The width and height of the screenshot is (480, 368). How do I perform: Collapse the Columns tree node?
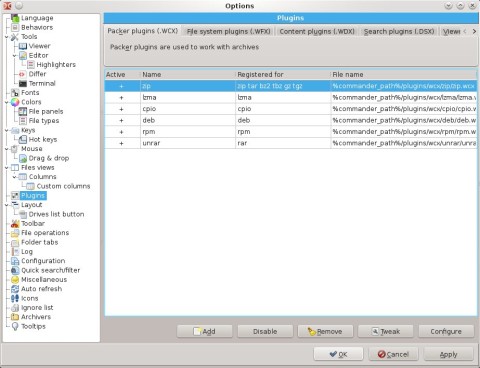click(14, 177)
